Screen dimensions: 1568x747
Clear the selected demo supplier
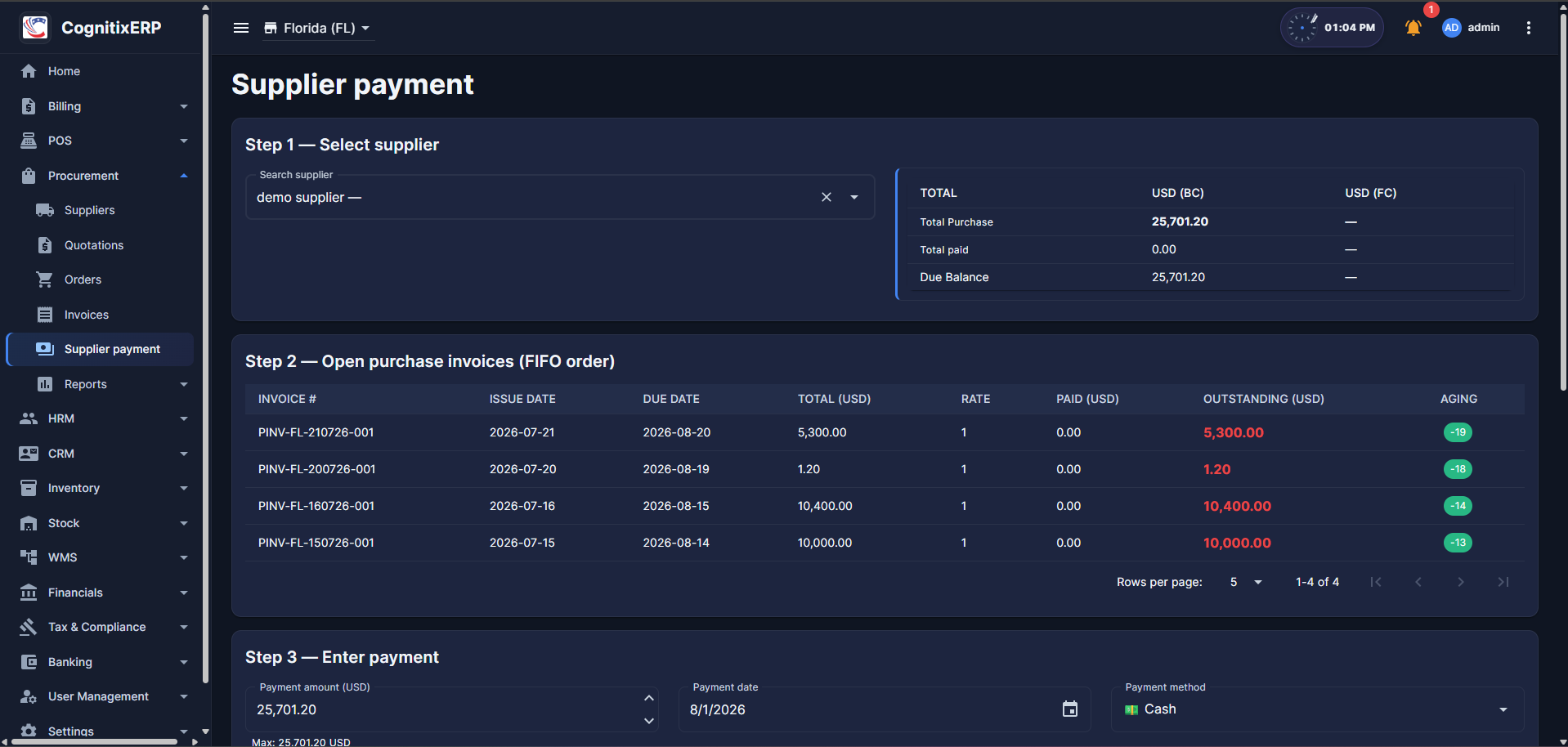tap(827, 197)
